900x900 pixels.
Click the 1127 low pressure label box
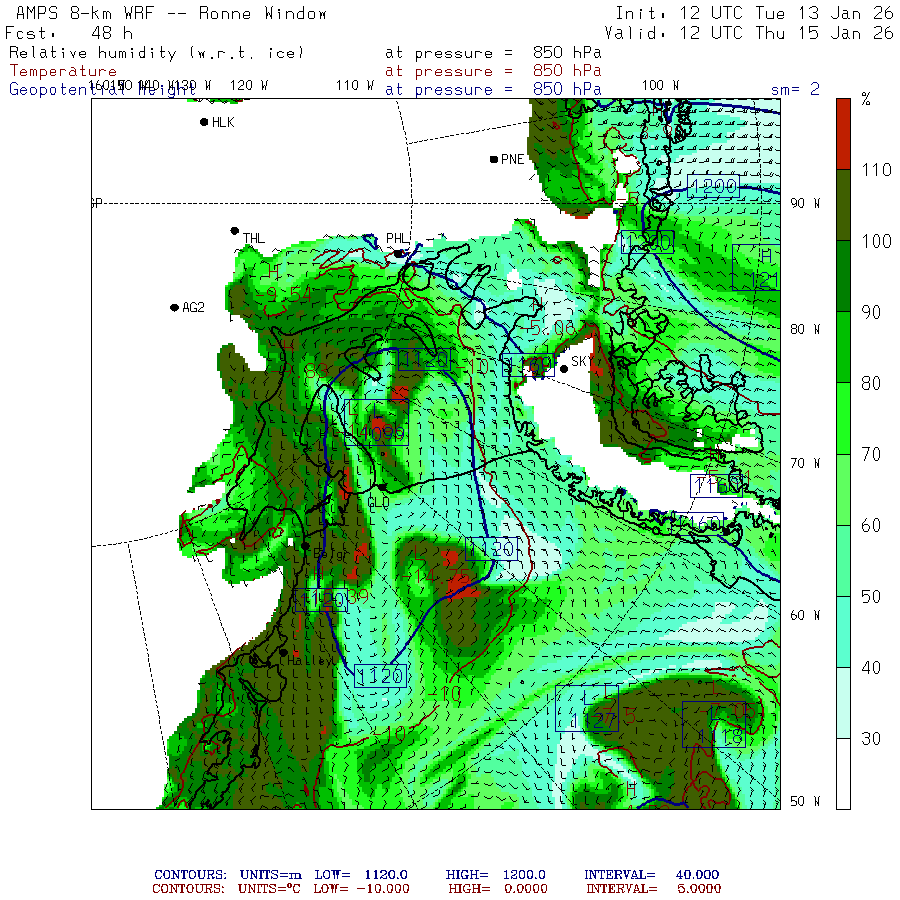pos(587,708)
